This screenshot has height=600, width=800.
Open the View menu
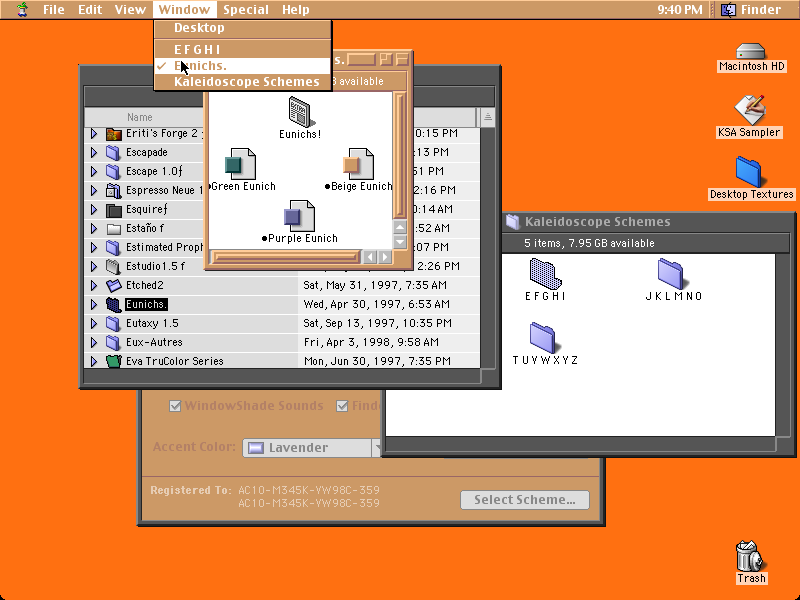point(130,9)
